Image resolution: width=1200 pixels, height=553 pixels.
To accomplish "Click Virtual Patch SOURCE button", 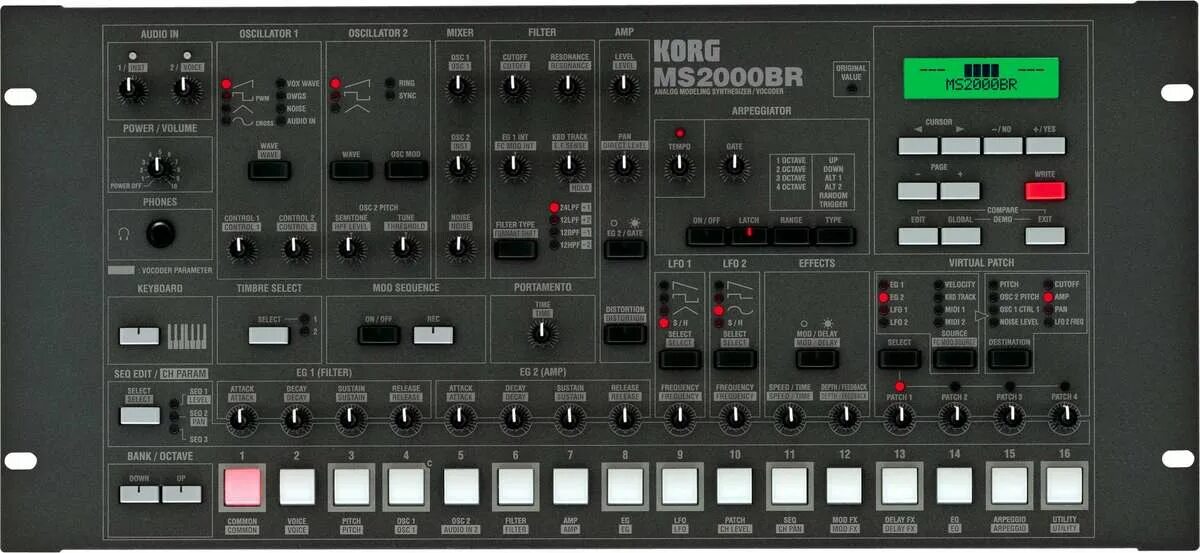I will [x=954, y=358].
